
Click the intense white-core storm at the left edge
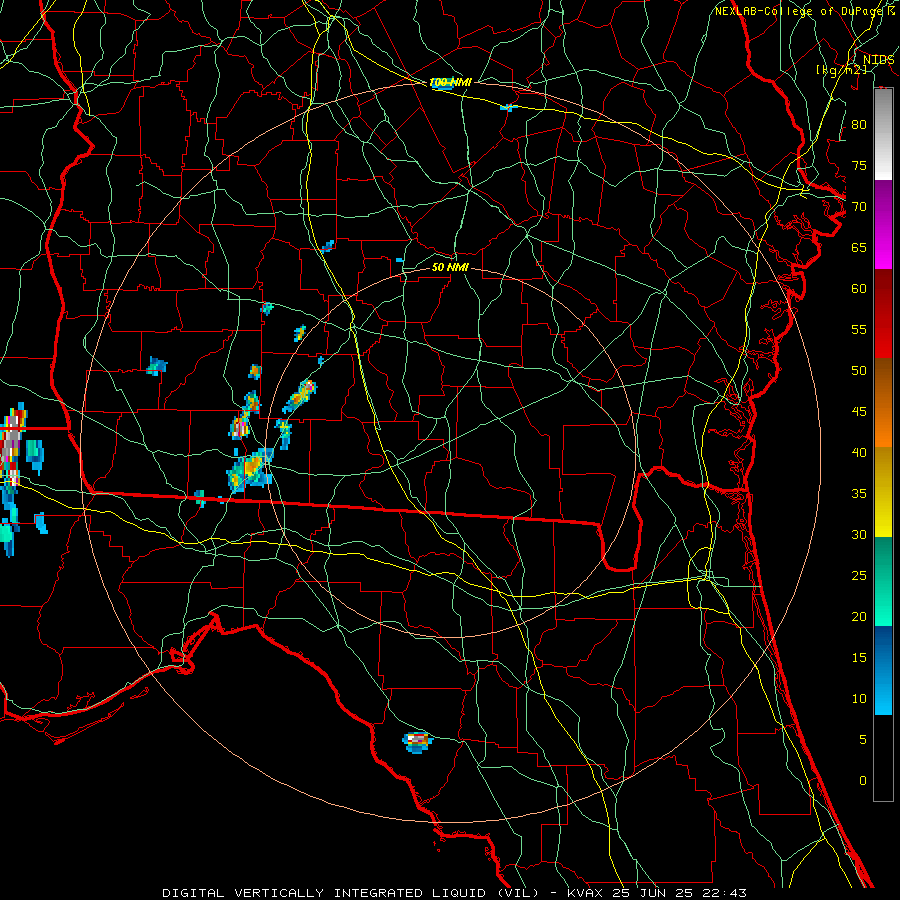click(x=11, y=445)
